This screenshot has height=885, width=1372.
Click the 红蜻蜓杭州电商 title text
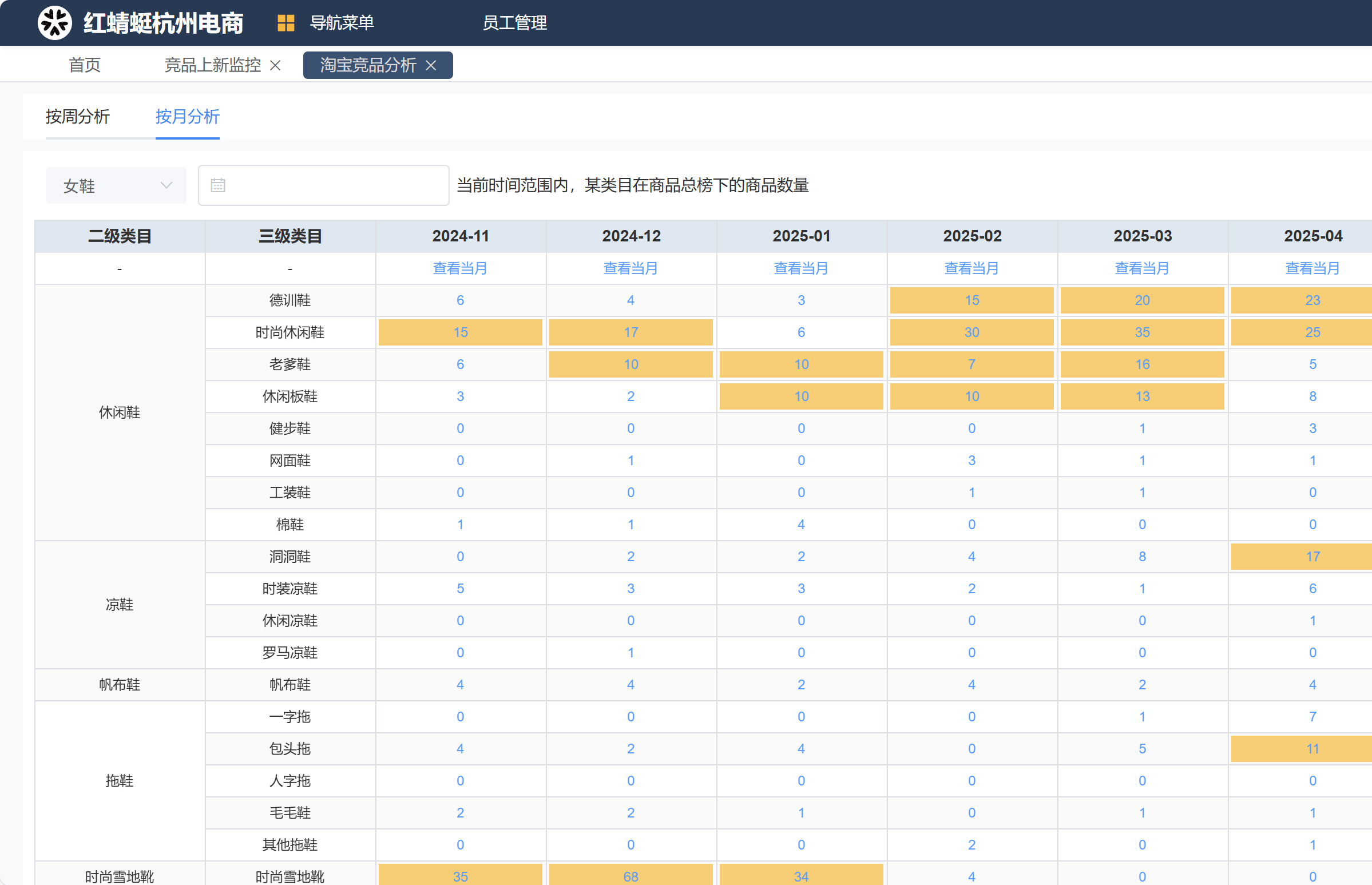pyautogui.click(x=163, y=23)
